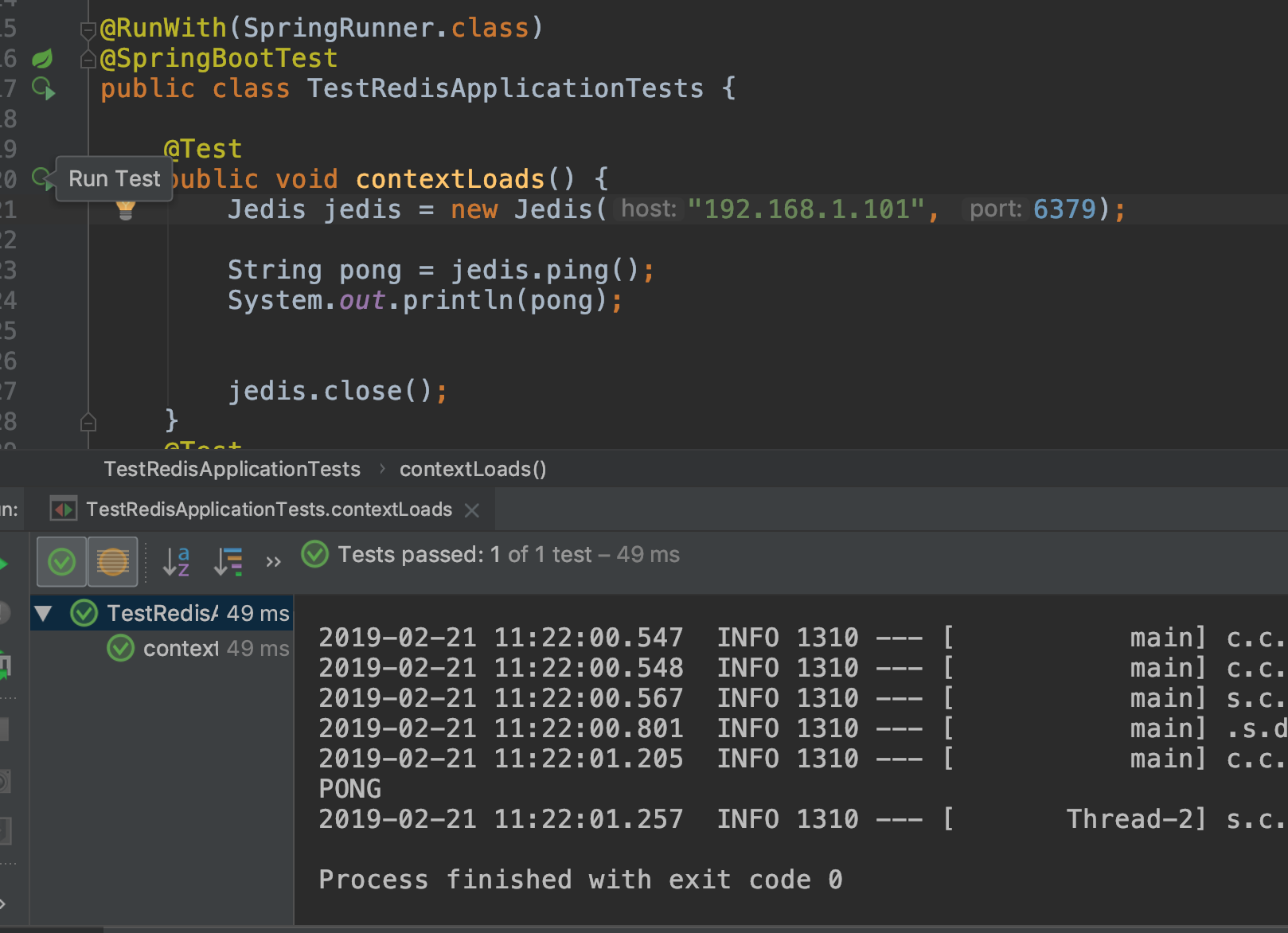Click the @Test annotation above contextLoads
Screen dimensions: 1288x933
tap(203, 149)
